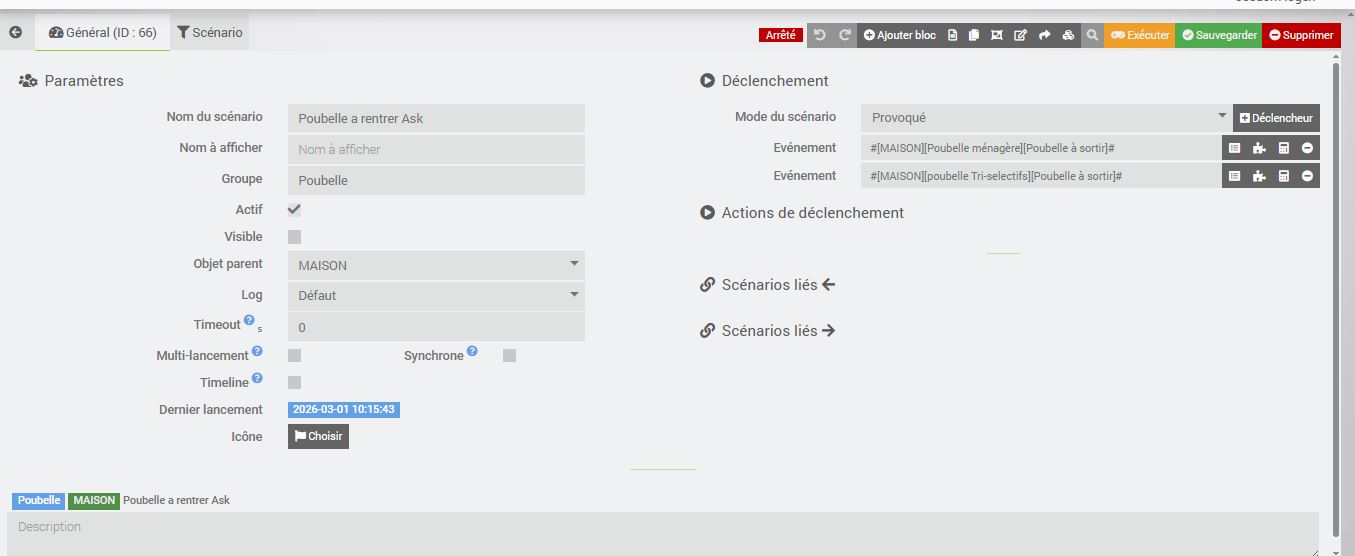Open the plugin puzzle icon for Tri-selectifs event
This screenshot has width=1355, height=556.
point(1259,176)
